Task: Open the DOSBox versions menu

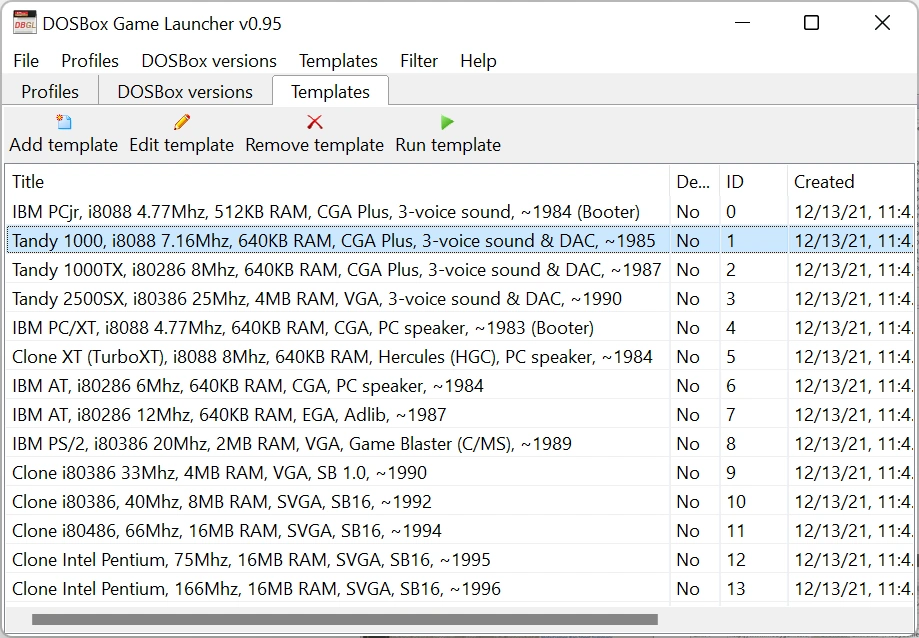Action: click(x=209, y=61)
